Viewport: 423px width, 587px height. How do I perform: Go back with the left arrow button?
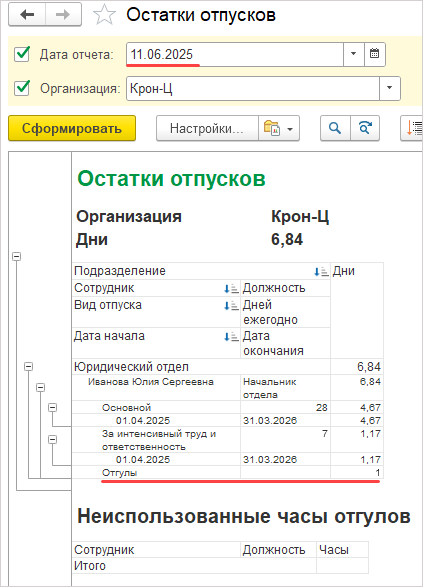click(x=27, y=15)
